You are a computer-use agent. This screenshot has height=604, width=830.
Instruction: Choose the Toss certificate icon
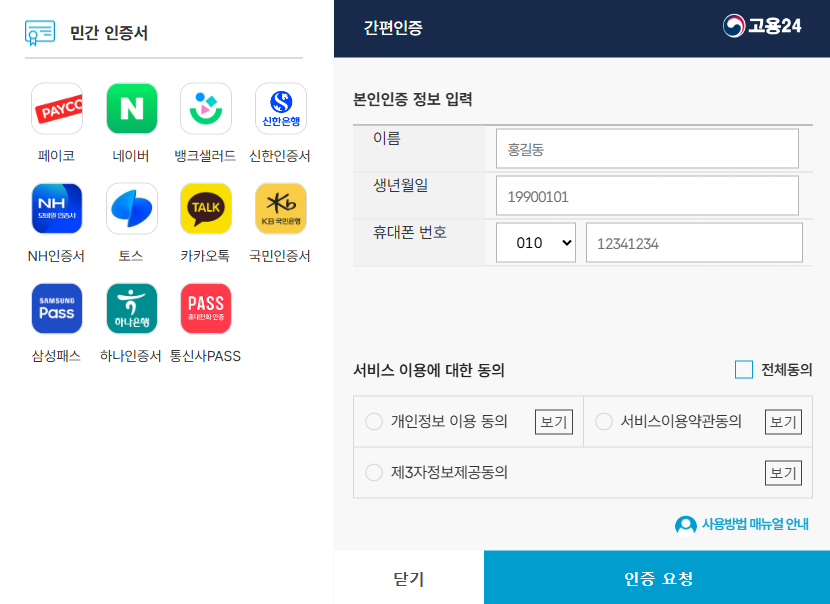tap(131, 209)
